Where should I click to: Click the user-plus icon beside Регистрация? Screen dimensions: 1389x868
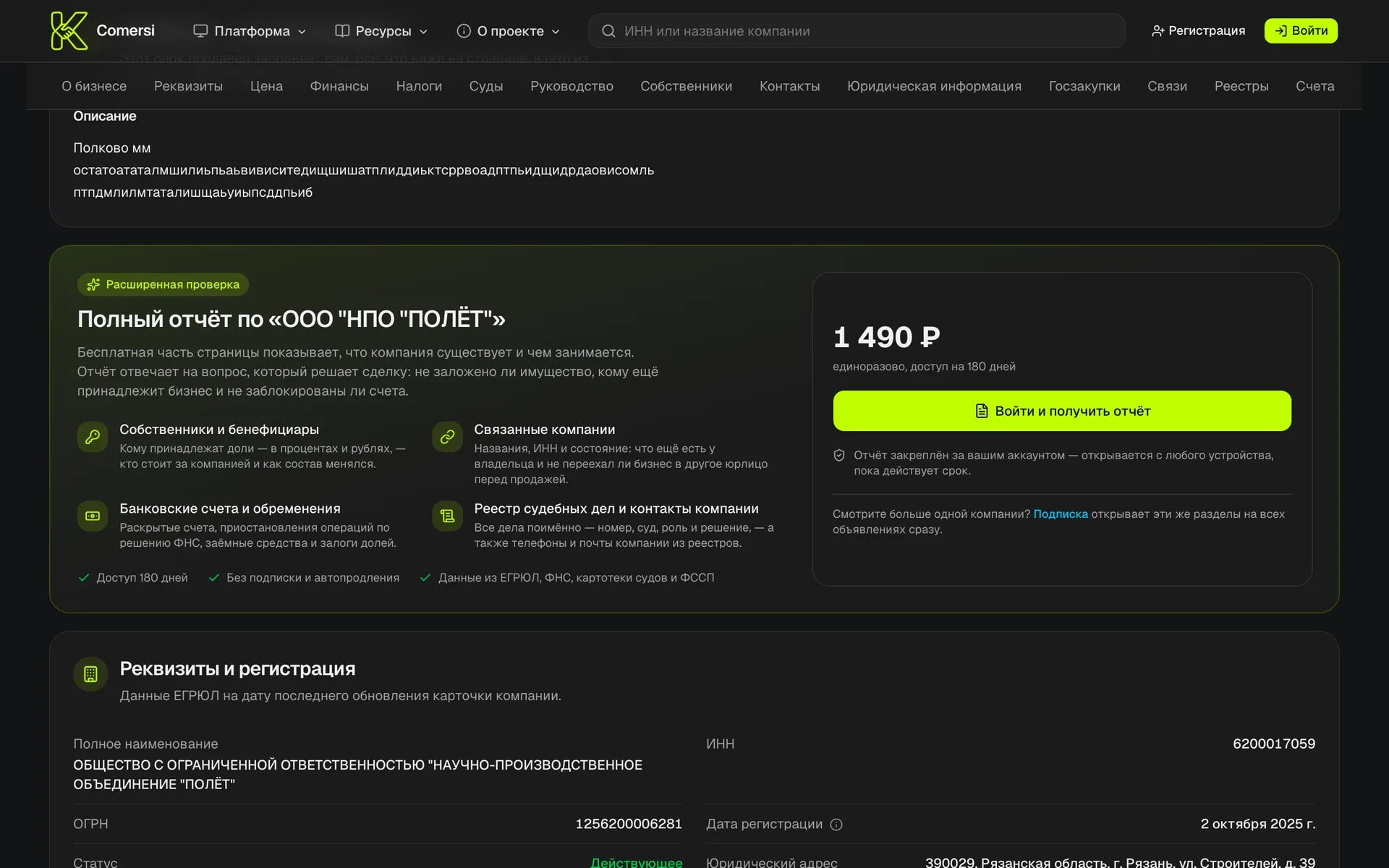1157,30
